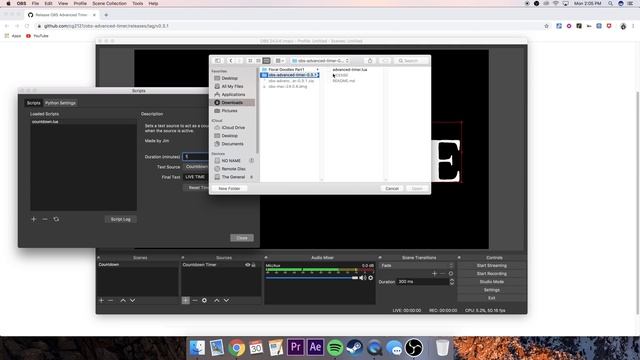Open Finder from the dock
Viewport: 640px width, 360px height.
[197, 348]
